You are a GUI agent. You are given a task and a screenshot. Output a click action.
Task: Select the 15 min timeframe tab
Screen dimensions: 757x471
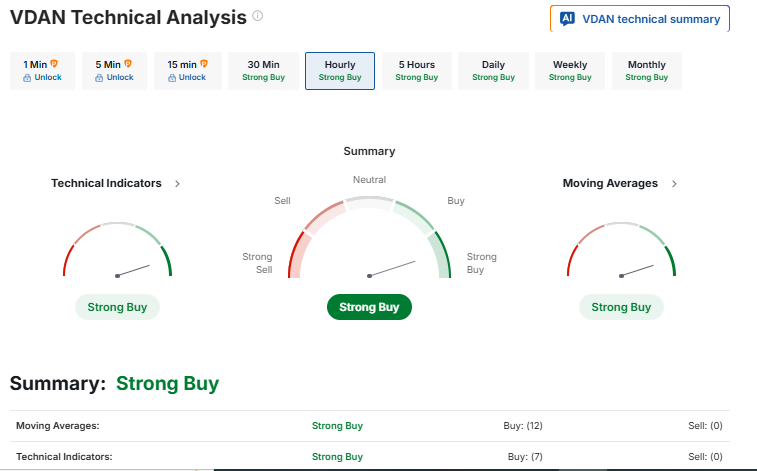[188, 71]
